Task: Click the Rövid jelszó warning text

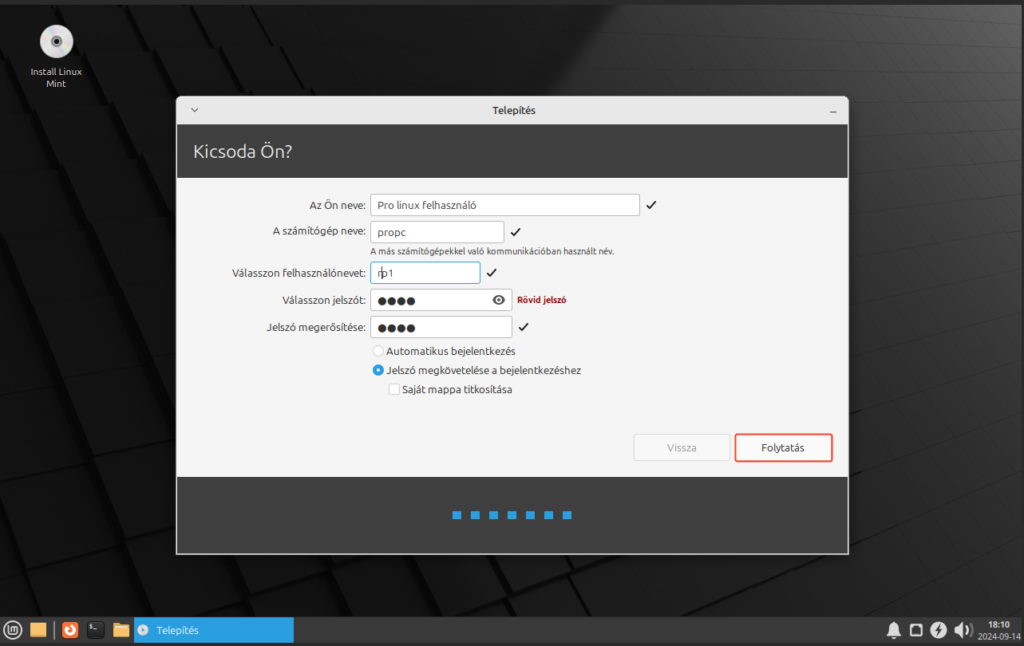Action: [x=541, y=300]
